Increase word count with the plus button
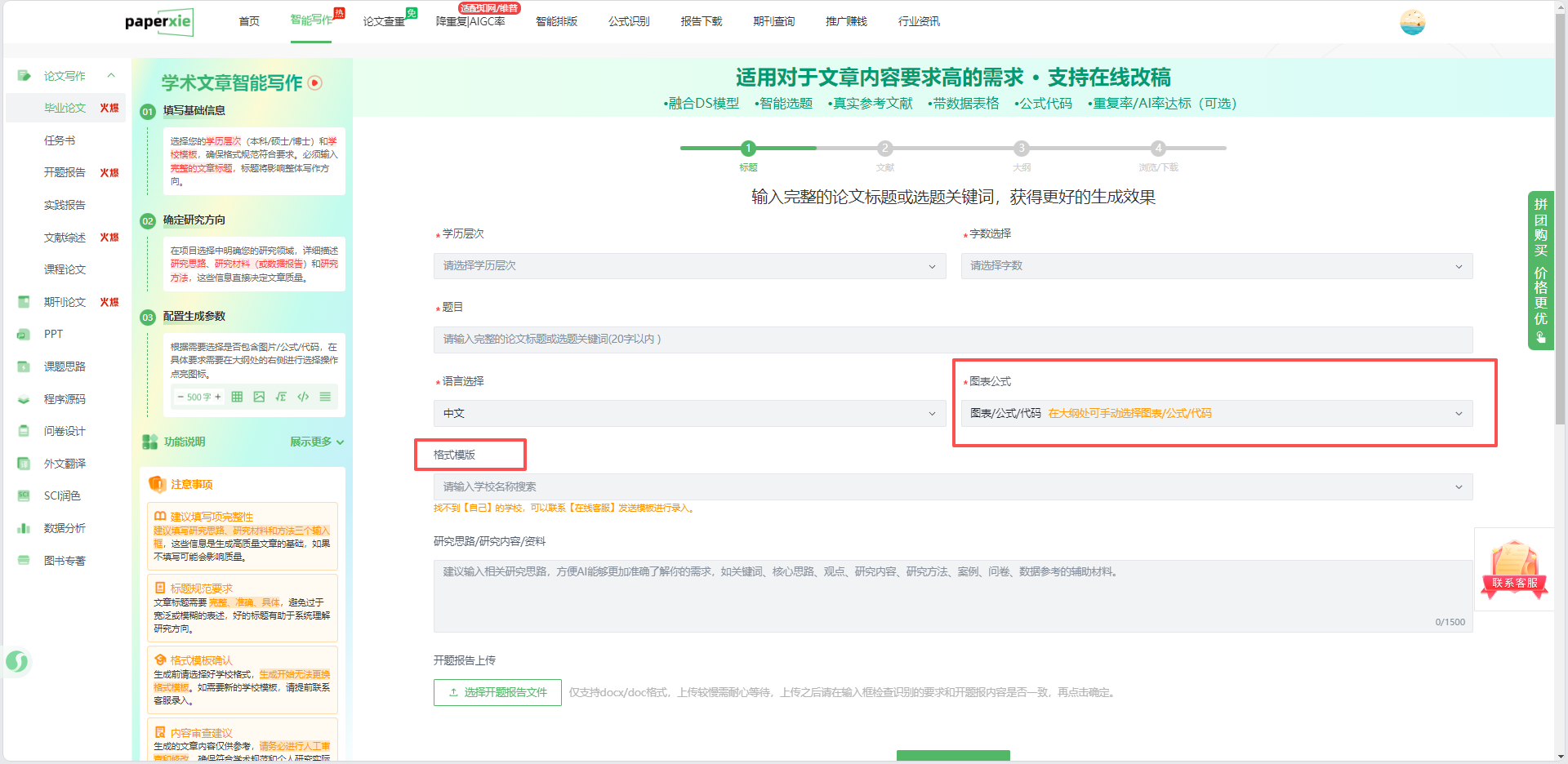 218,397
